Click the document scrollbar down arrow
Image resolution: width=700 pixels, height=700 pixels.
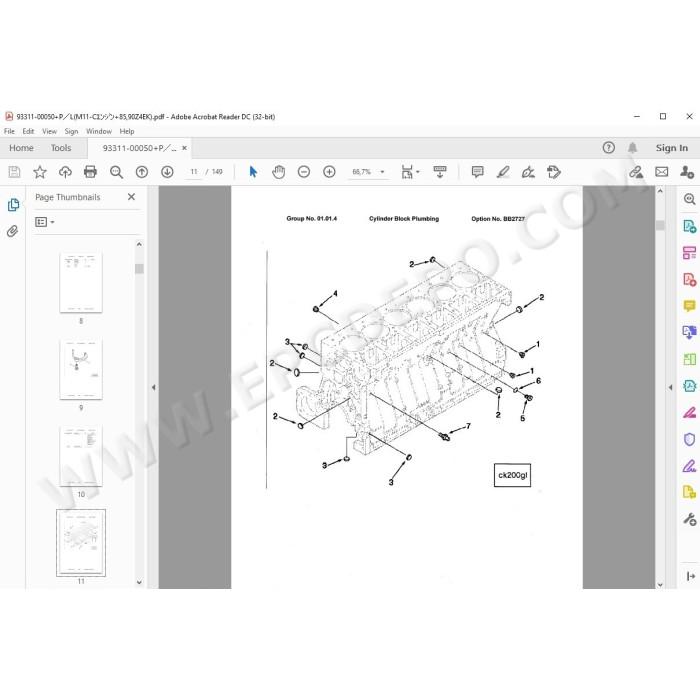pos(660,584)
